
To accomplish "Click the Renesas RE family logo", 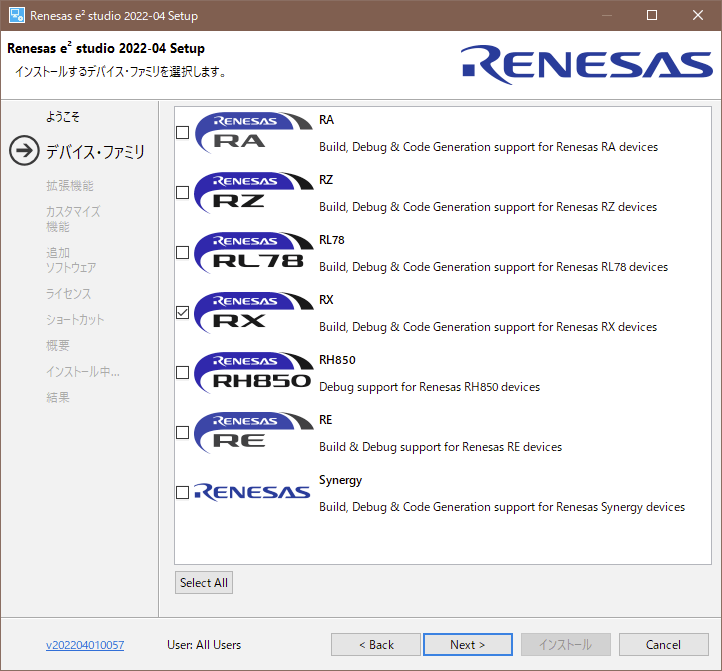I will [x=254, y=433].
